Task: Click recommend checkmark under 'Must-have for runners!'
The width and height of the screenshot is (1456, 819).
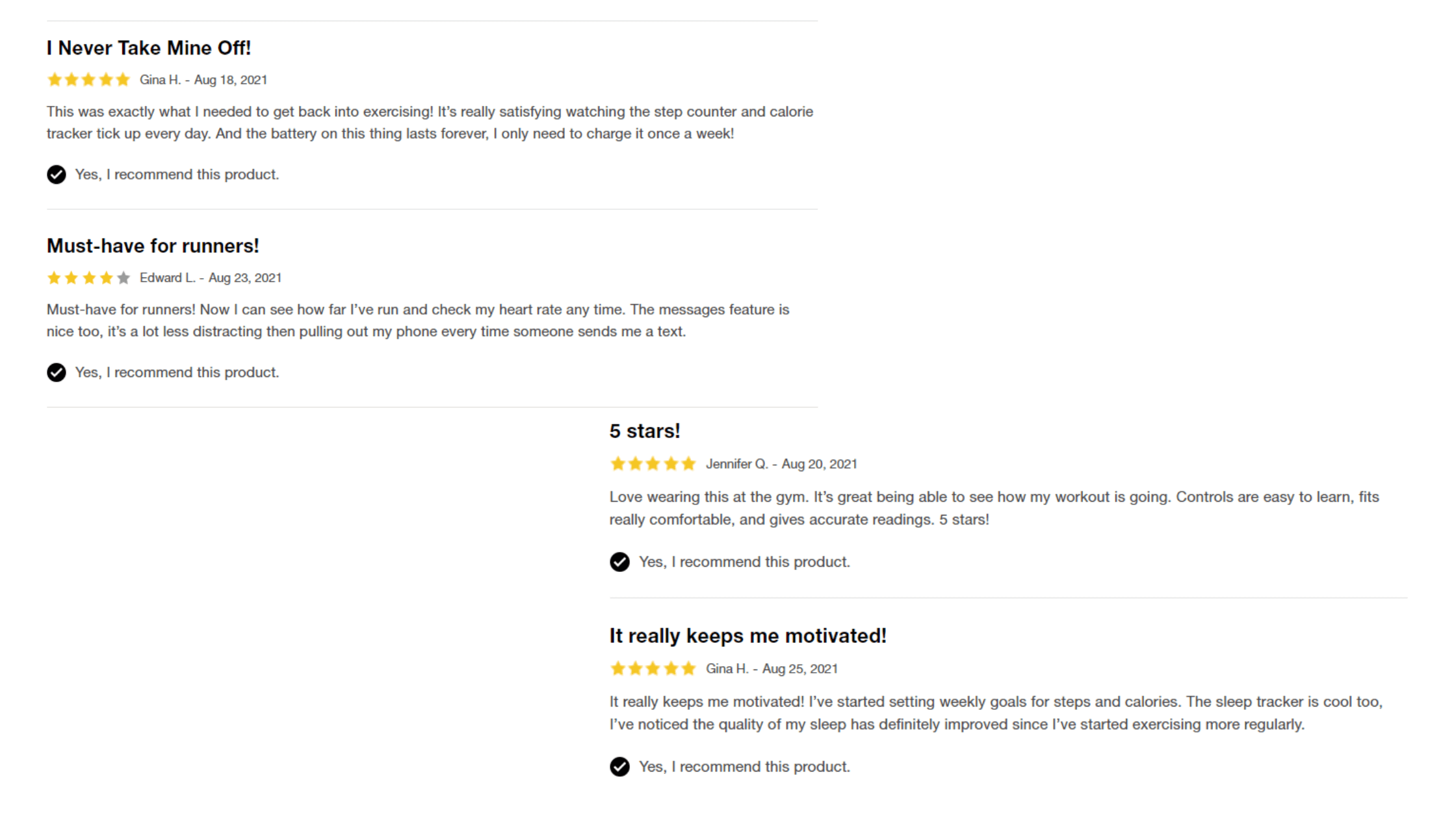Action: (x=57, y=372)
